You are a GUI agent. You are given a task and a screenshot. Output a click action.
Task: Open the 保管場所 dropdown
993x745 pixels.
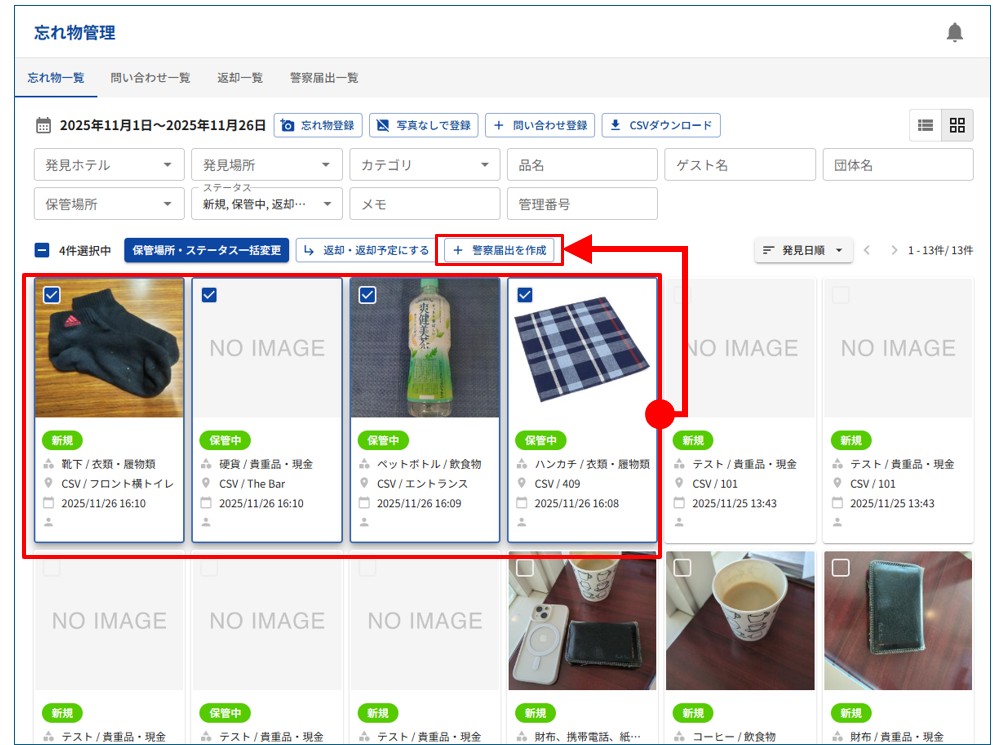[x=109, y=204]
